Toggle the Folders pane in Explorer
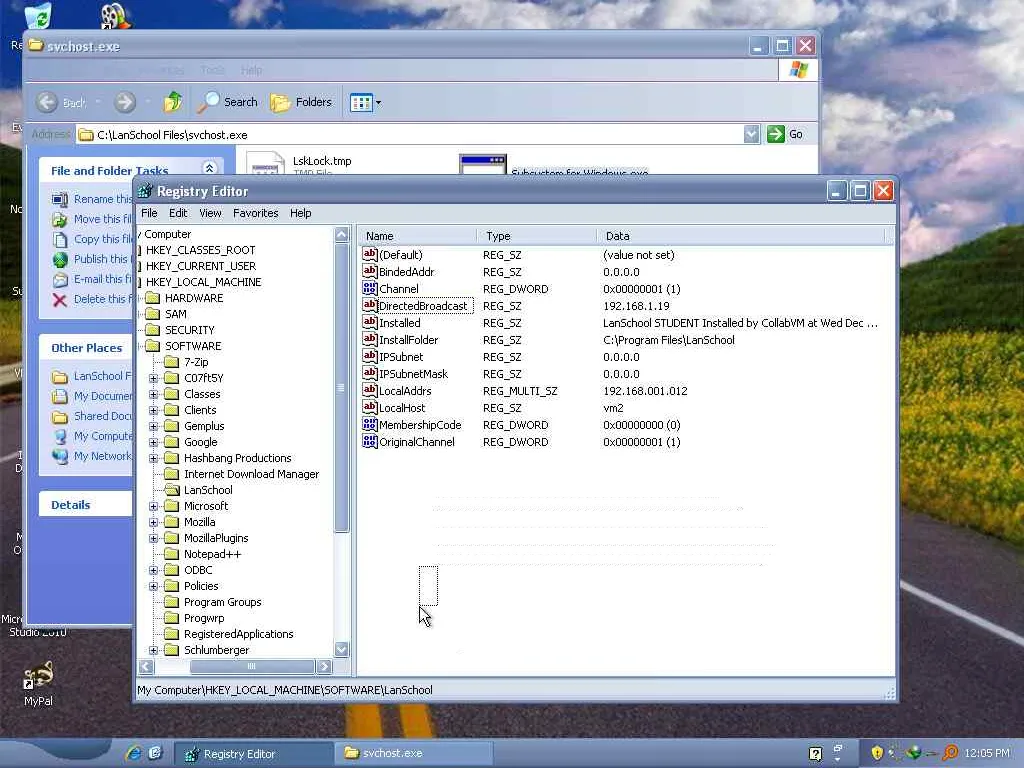The width and height of the screenshot is (1024, 768). point(301,102)
